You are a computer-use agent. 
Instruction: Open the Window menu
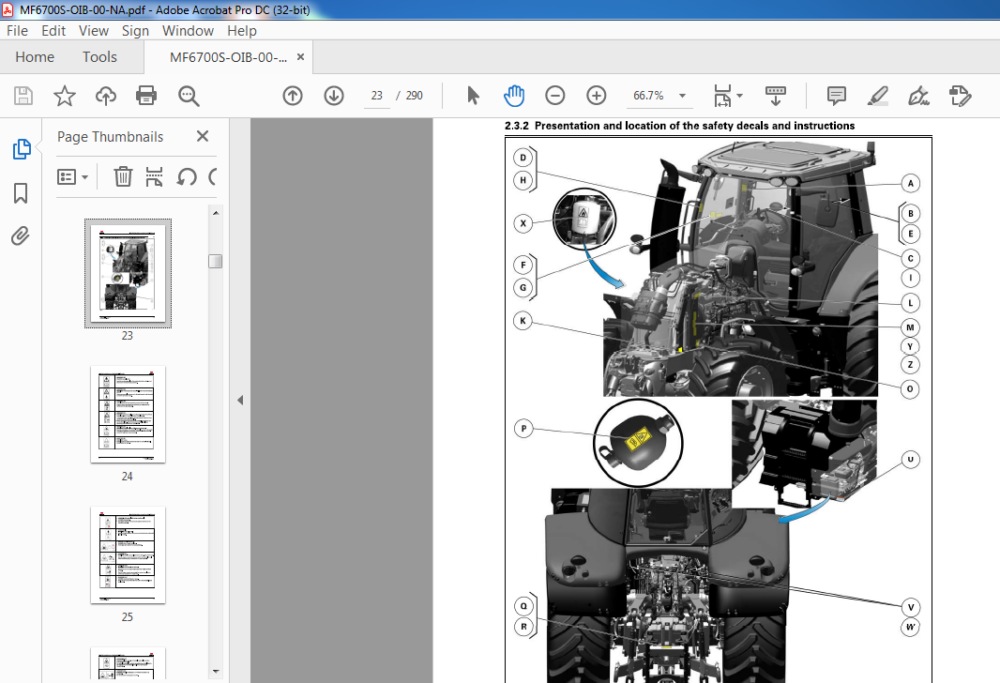pos(188,31)
